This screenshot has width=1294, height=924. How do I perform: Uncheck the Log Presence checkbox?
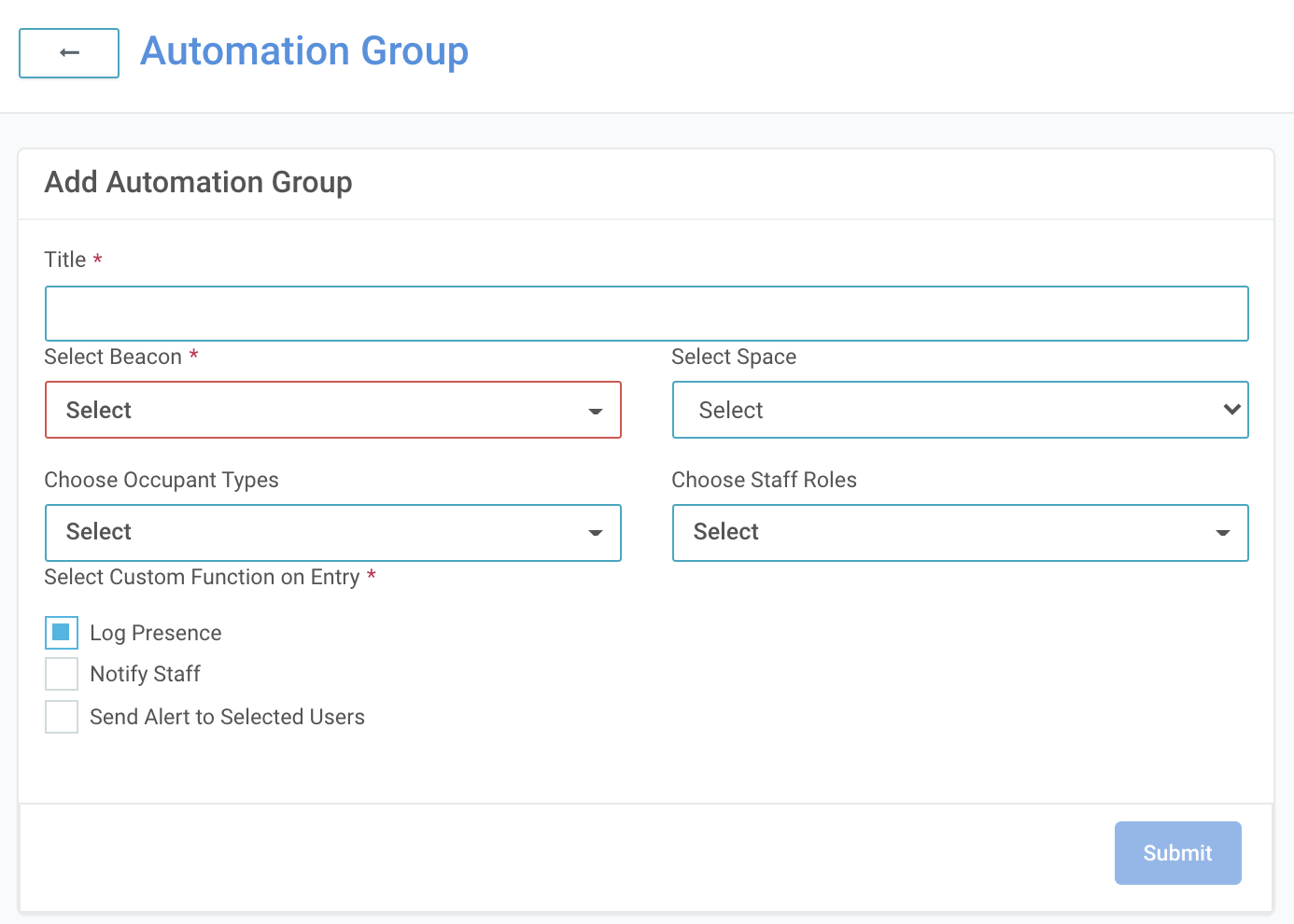click(x=62, y=633)
